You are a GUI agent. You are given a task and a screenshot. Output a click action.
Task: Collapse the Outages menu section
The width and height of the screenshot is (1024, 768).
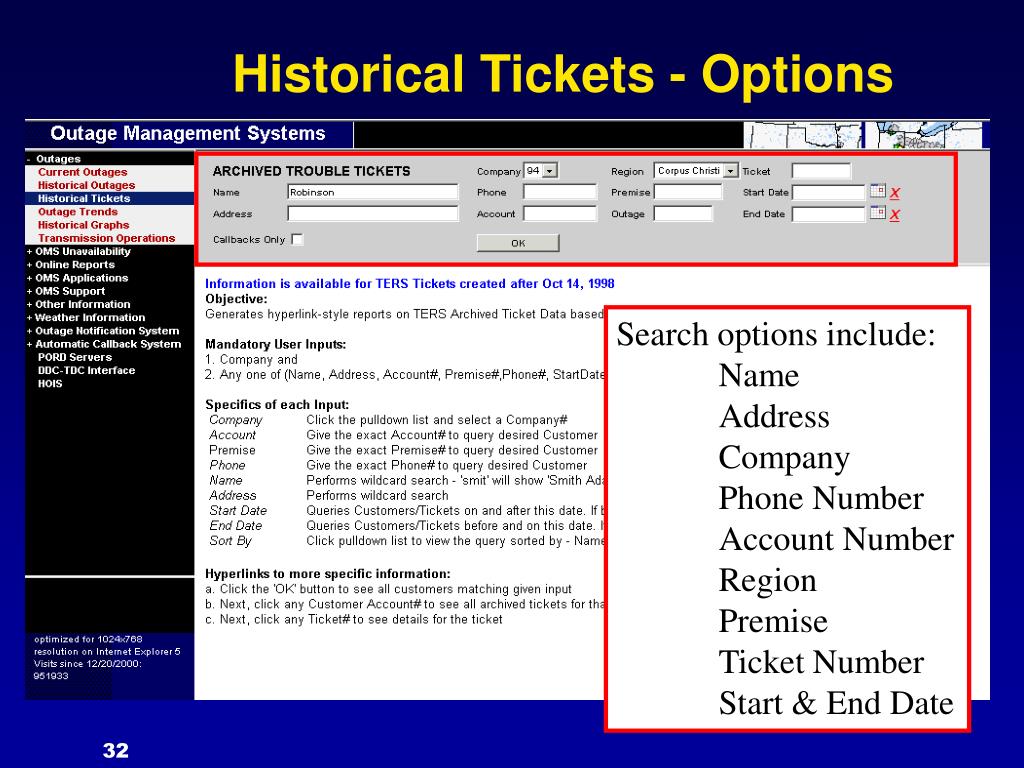coord(54,159)
